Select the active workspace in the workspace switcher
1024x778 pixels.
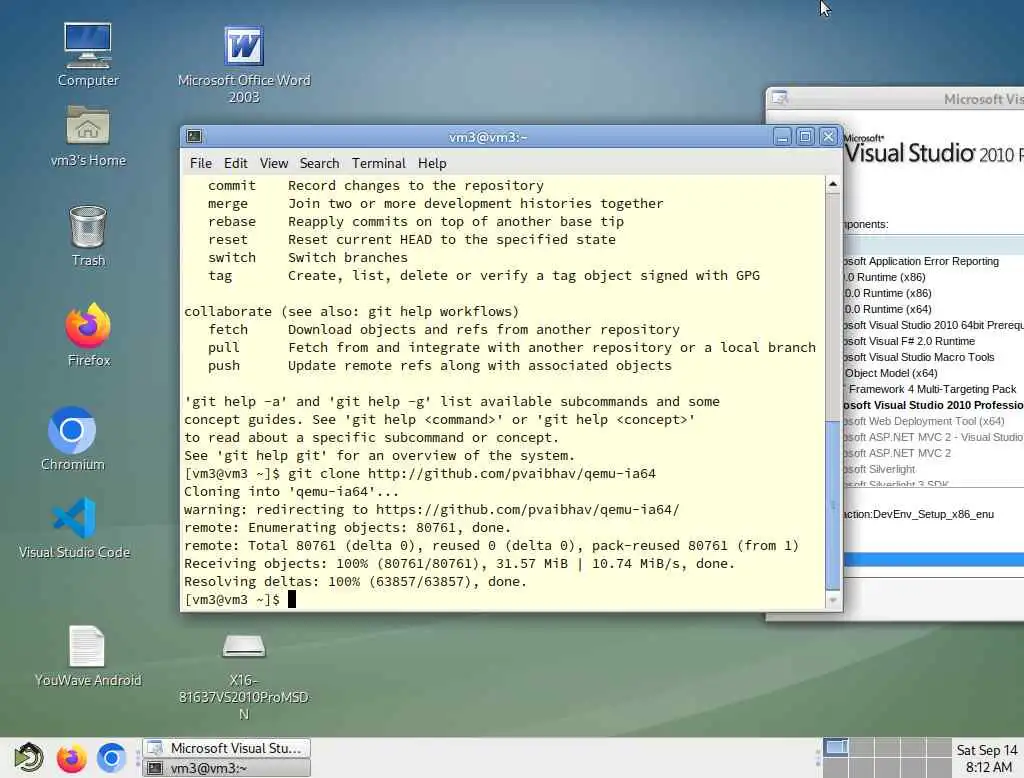coord(835,747)
